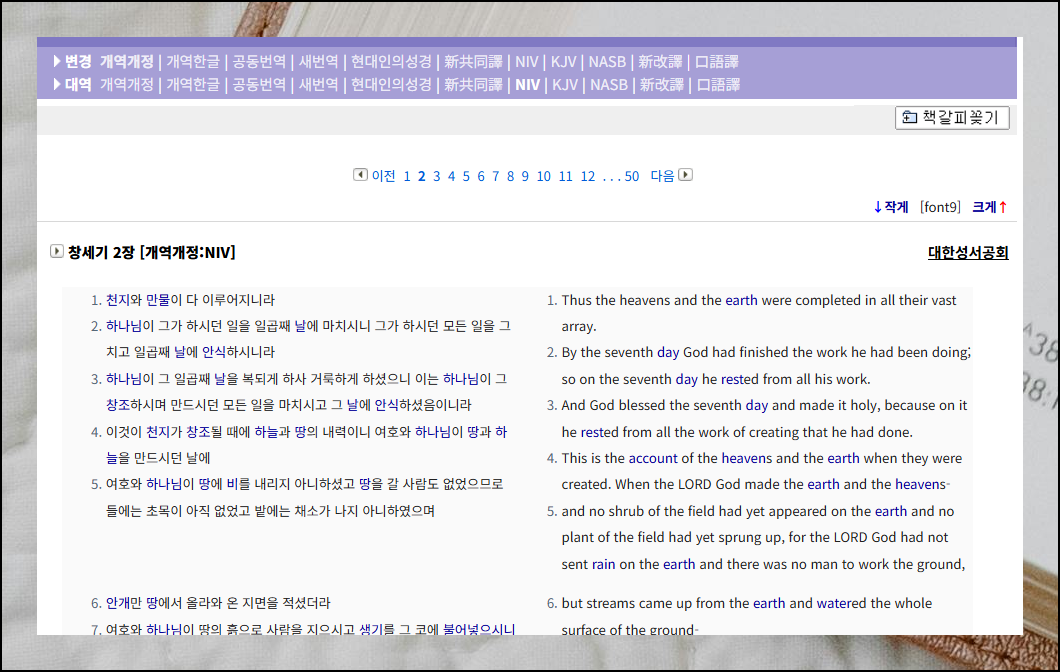The image size is (1060, 672).
Task: Select bold NIV in the 대역 row
Action: tap(527, 85)
